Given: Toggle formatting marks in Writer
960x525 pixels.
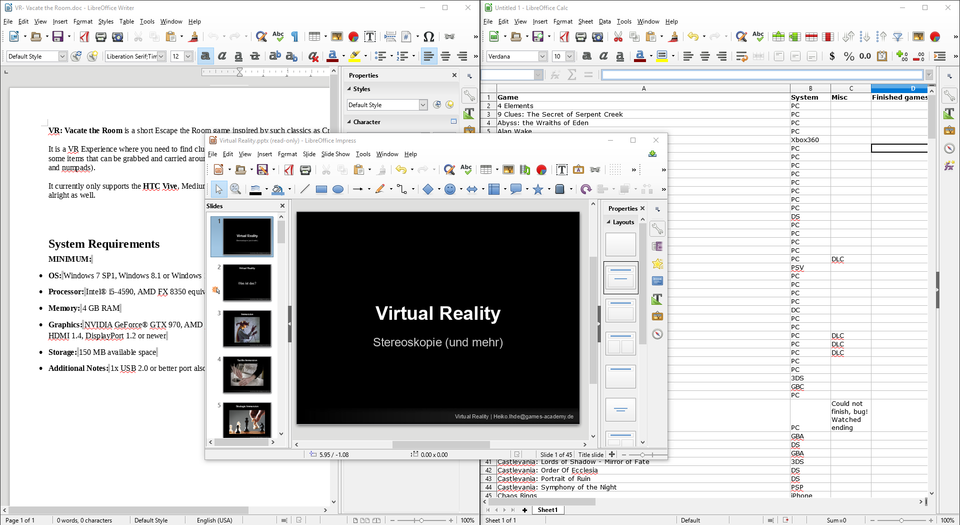Looking at the screenshot, I should (295, 37).
